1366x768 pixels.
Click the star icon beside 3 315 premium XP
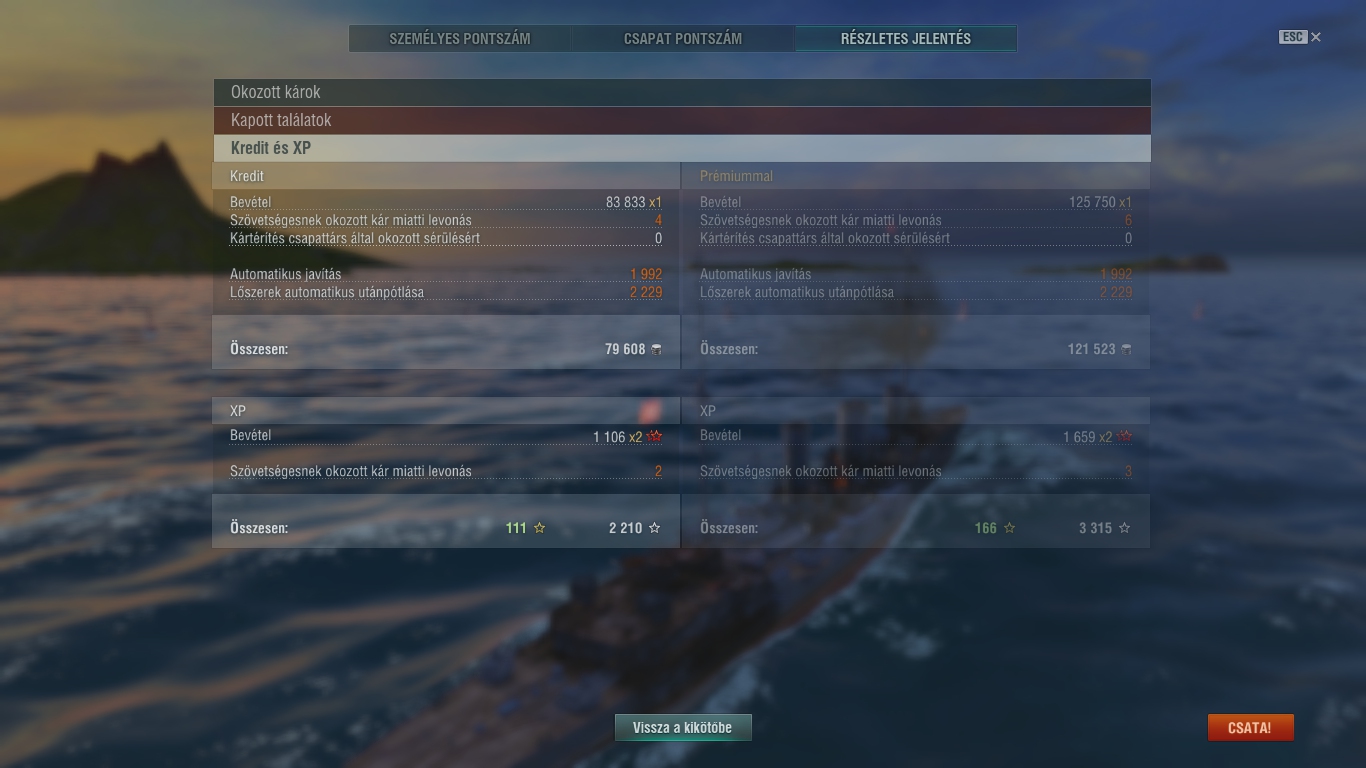1125,528
